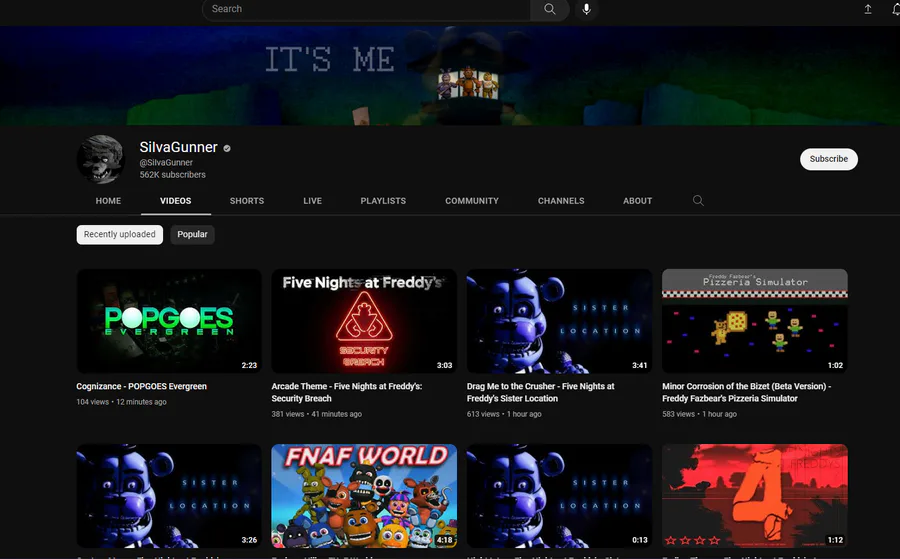Open the 3:26 Sister Location thumbnail
The height and width of the screenshot is (559, 900).
coord(169,496)
